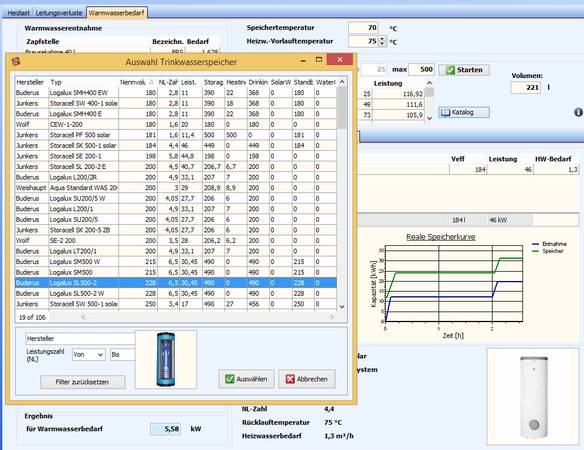Image resolution: width=584 pixels, height=450 pixels.
Task: Click the white water heater product image
Action: click(x=533, y=397)
